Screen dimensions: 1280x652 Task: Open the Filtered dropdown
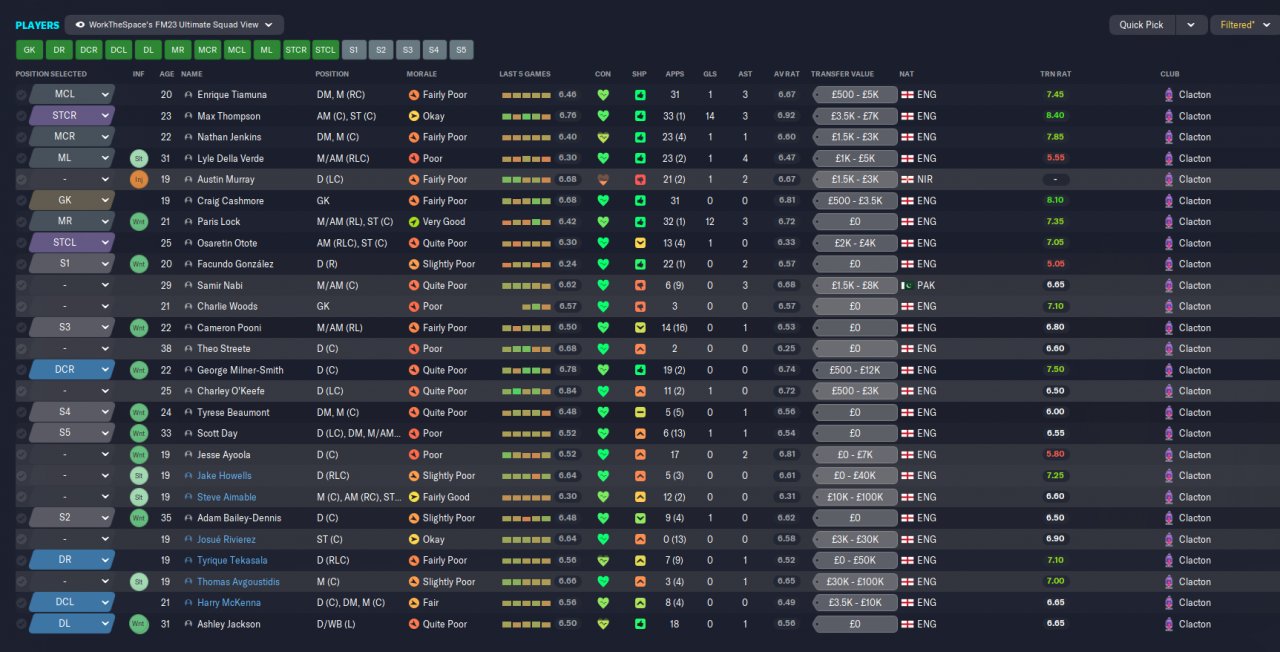tap(1244, 25)
